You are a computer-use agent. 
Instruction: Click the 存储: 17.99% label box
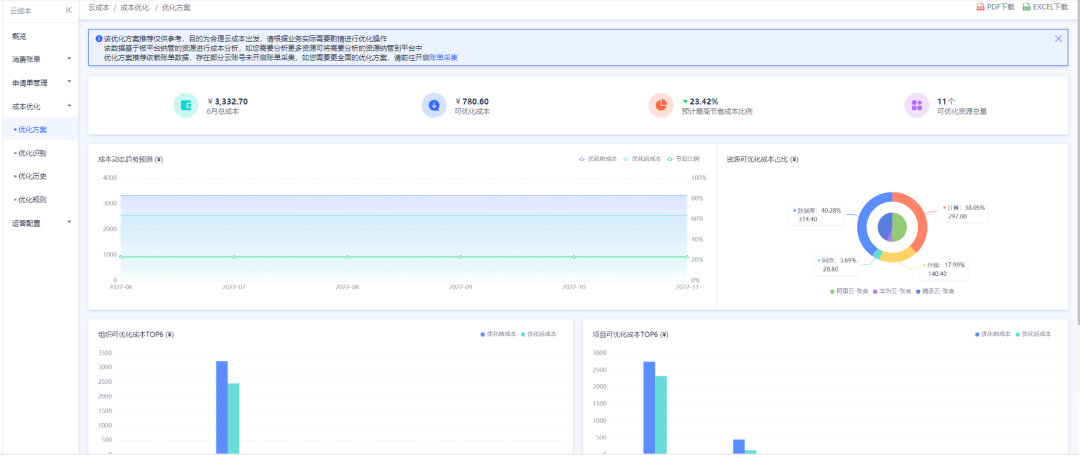click(944, 269)
